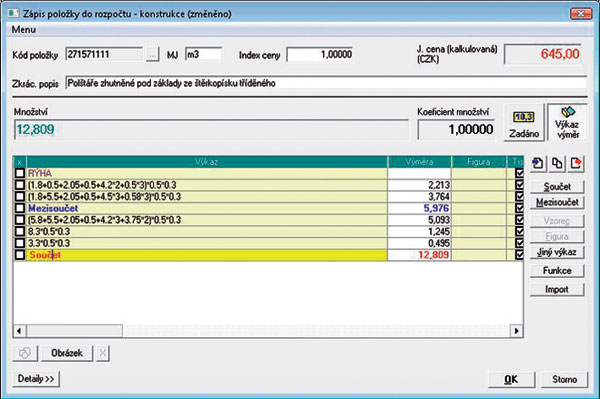The image size is (600, 399).
Task: Click the J. cena field showing 645,00
Action: pyautogui.click(x=543, y=54)
